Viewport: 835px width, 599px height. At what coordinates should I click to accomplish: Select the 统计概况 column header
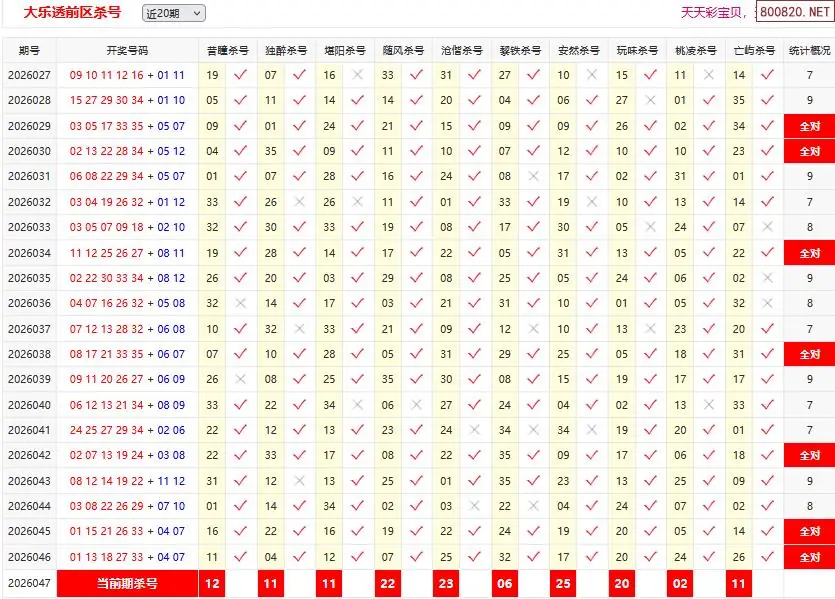(809, 50)
